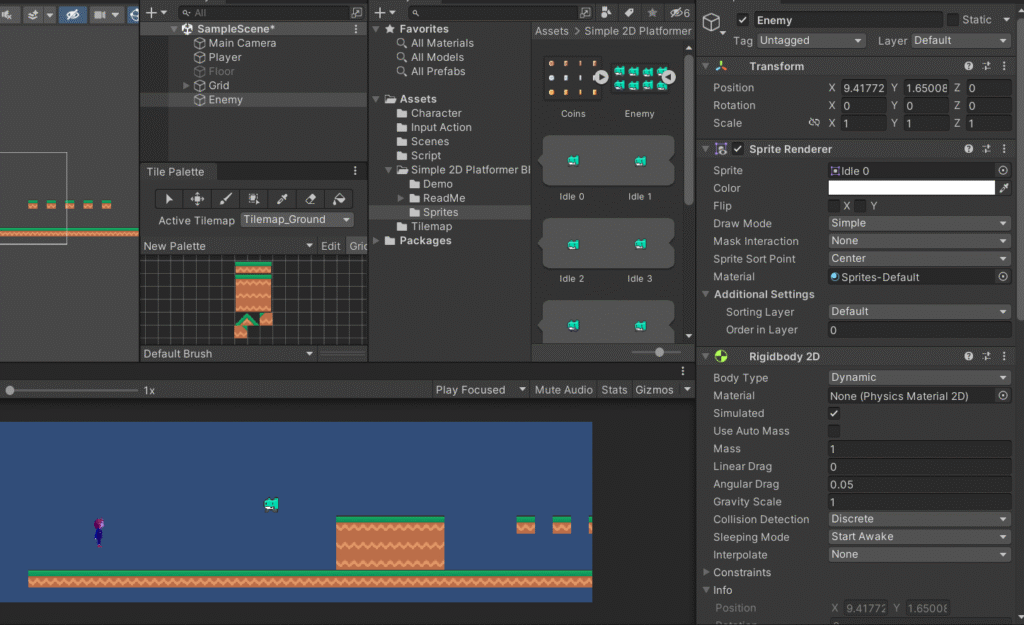Select the paintbrush tool in Tile Palette
This screenshot has width=1024, height=625.
226,199
